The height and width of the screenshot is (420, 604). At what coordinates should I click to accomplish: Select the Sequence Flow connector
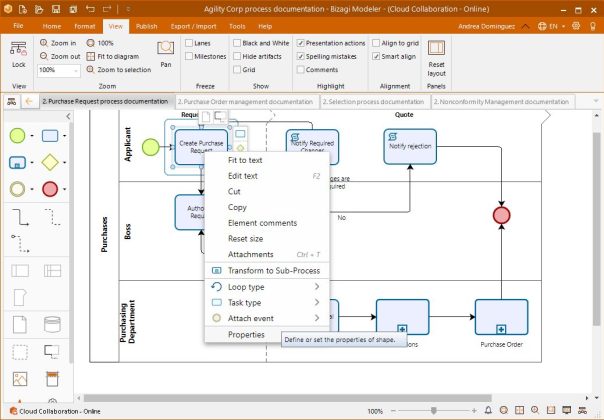(20, 217)
